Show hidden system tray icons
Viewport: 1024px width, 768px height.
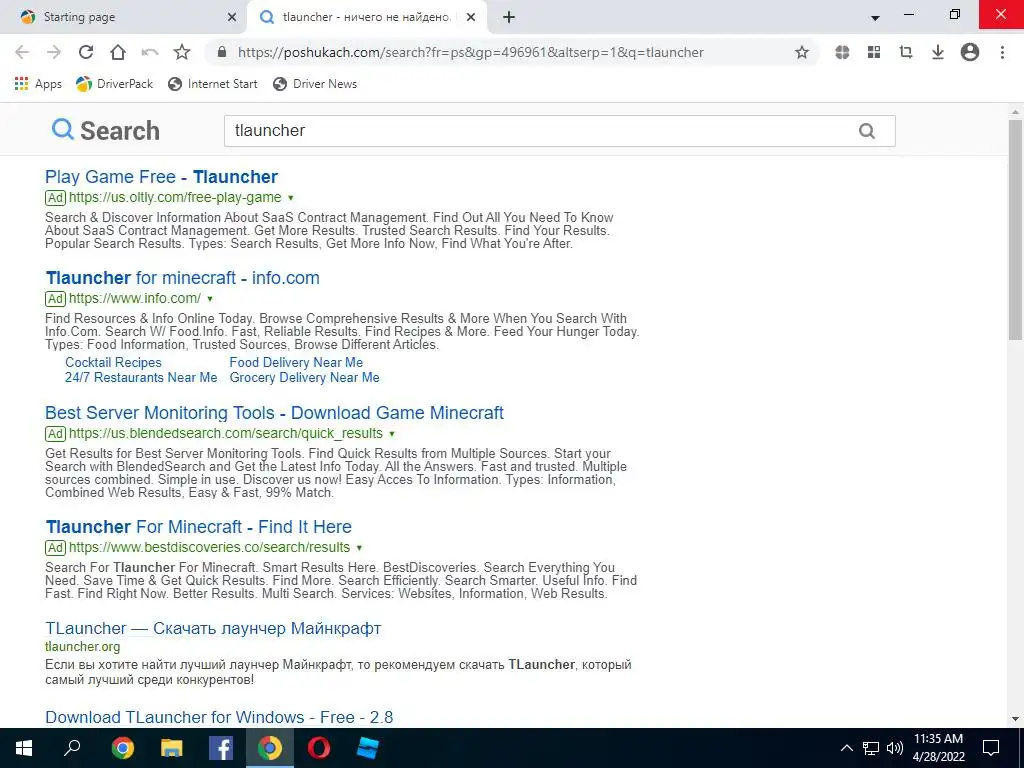(x=846, y=748)
